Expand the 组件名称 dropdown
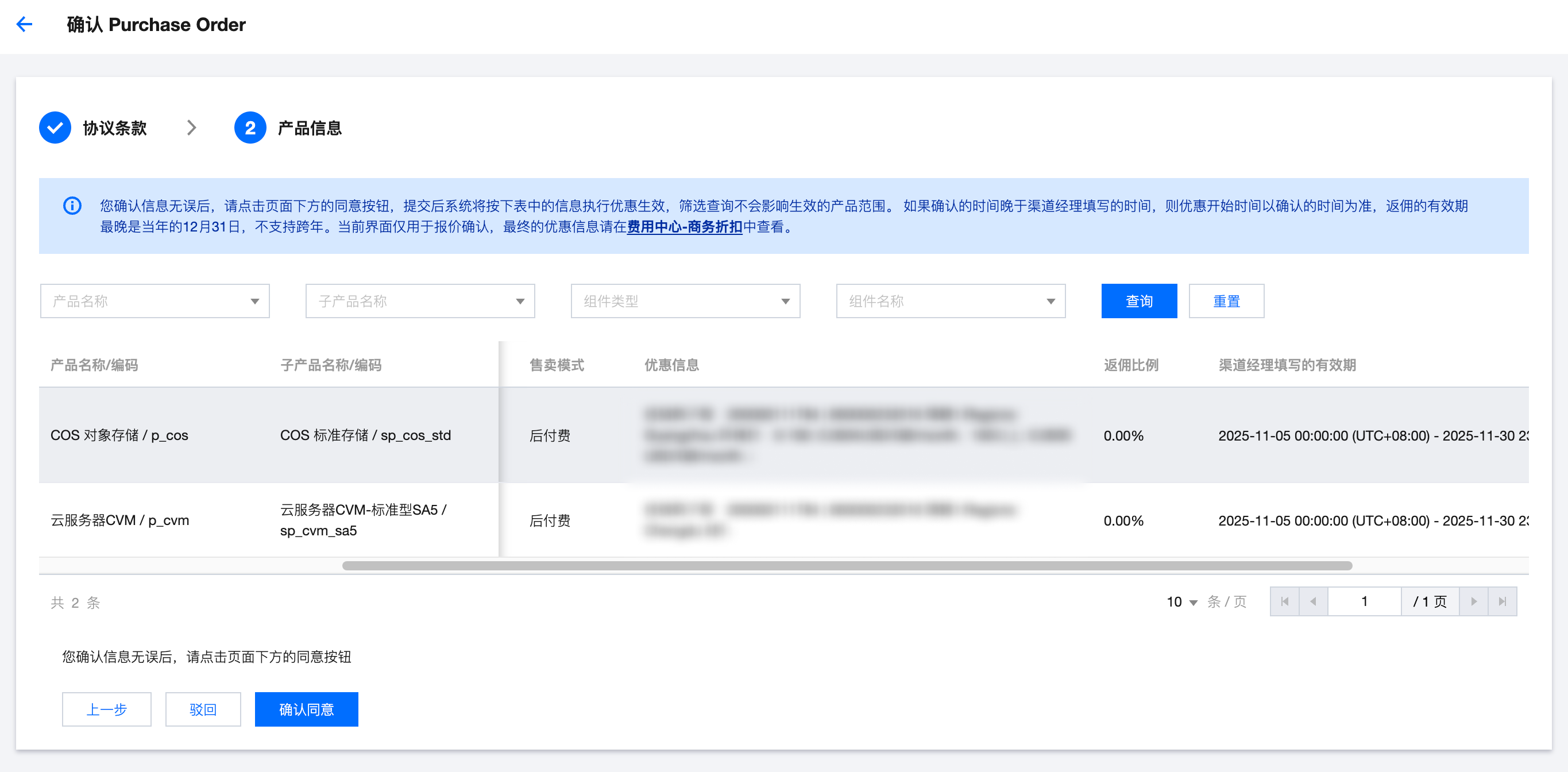Screen dimensions: 1568x772 coord(951,301)
